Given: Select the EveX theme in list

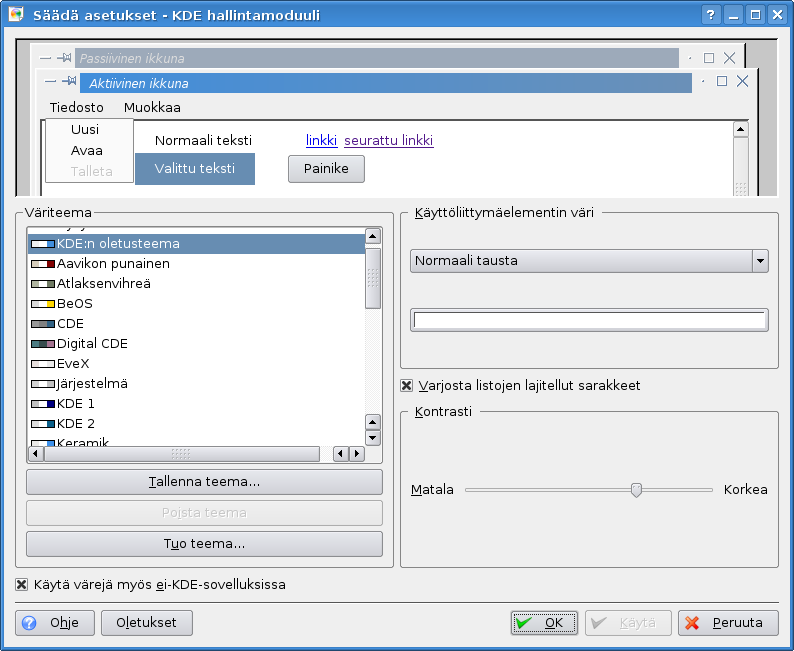Looking at the screenshot, I should click(x=73, y=364).
